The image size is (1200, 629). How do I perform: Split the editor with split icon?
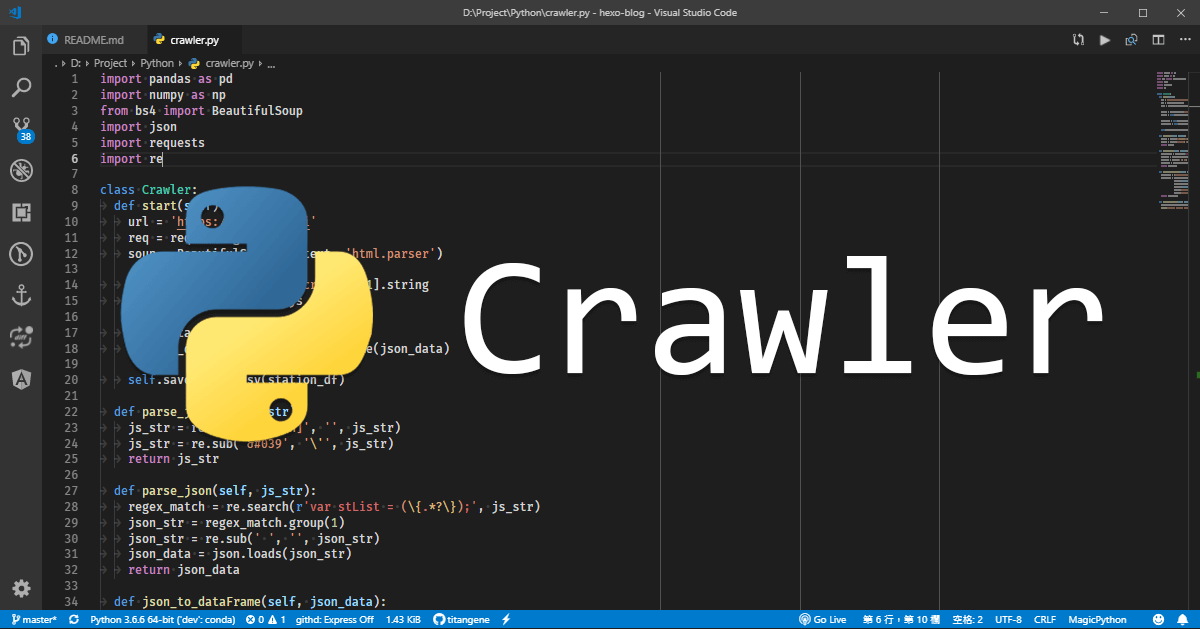tap(1158, 40)
